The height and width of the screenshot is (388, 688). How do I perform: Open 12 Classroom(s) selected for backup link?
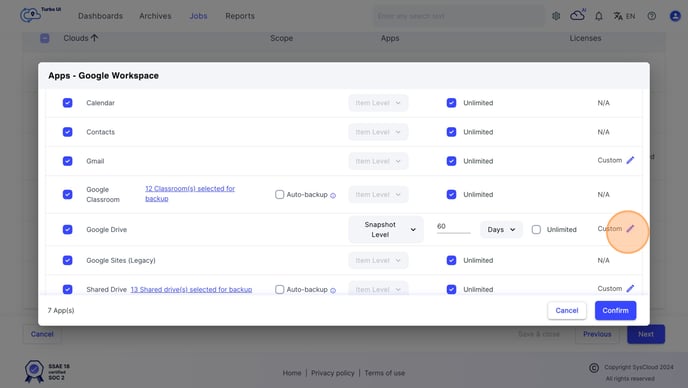coord(190,193)
